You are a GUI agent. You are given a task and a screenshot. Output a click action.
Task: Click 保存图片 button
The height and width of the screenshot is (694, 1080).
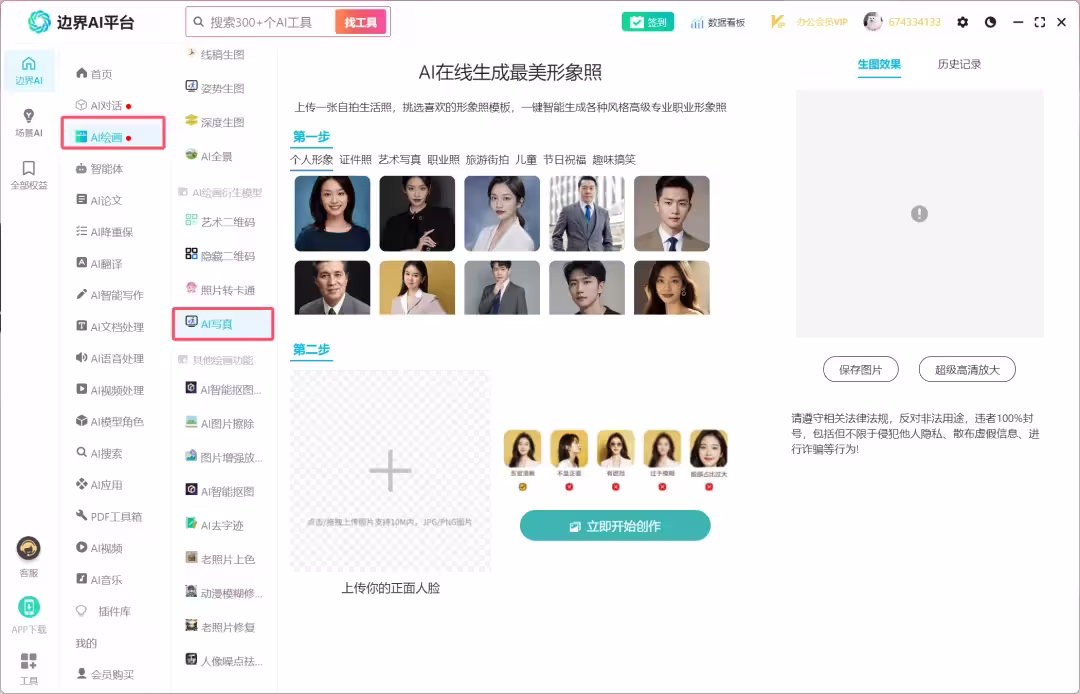(x=861, y=369)
